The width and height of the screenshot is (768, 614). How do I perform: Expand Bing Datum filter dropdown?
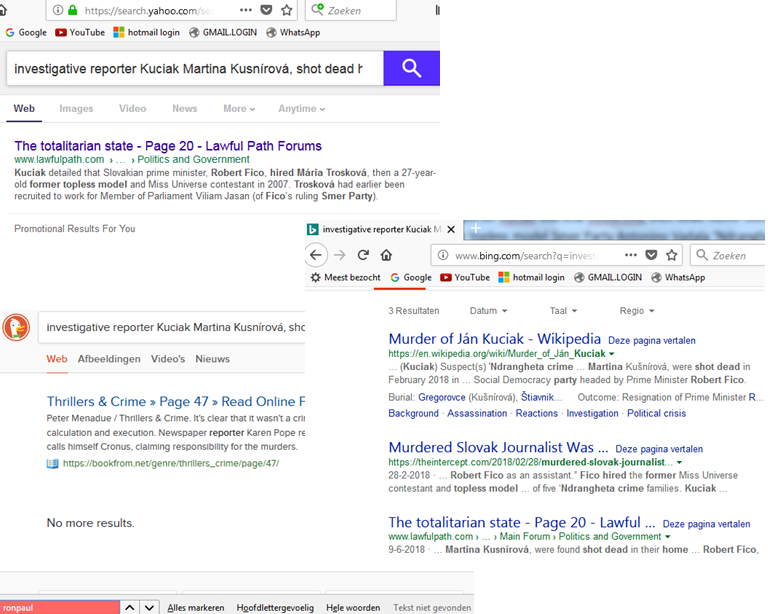pyautogui.click(x=488, y=310)
